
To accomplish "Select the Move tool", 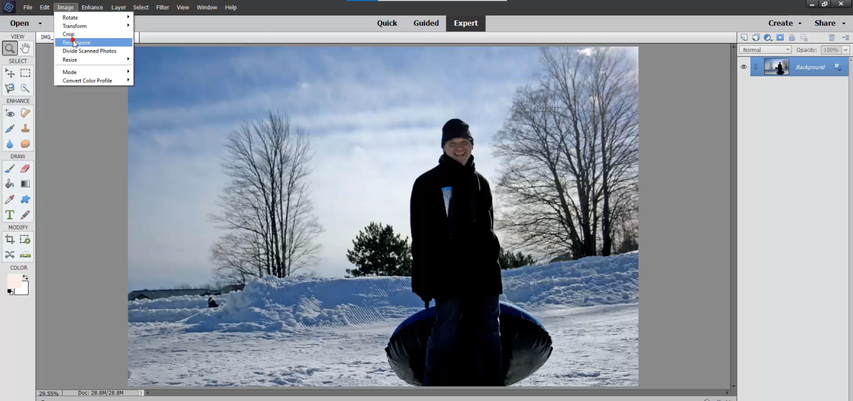I will pyautogui.click(x=9, y=73).
